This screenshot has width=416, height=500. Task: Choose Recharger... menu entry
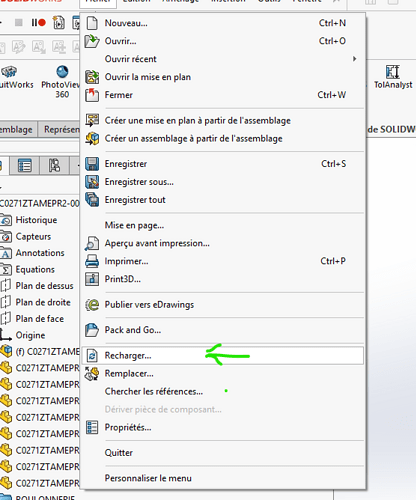[222, 356]
